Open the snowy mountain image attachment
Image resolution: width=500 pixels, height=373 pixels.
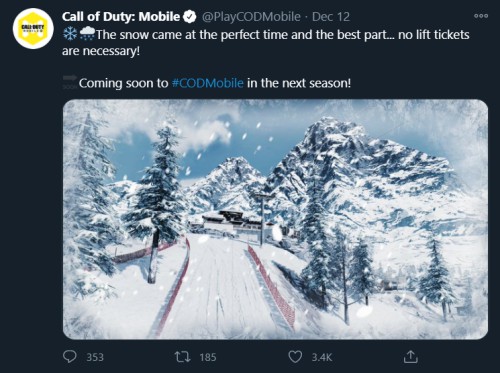coord(275,219)
